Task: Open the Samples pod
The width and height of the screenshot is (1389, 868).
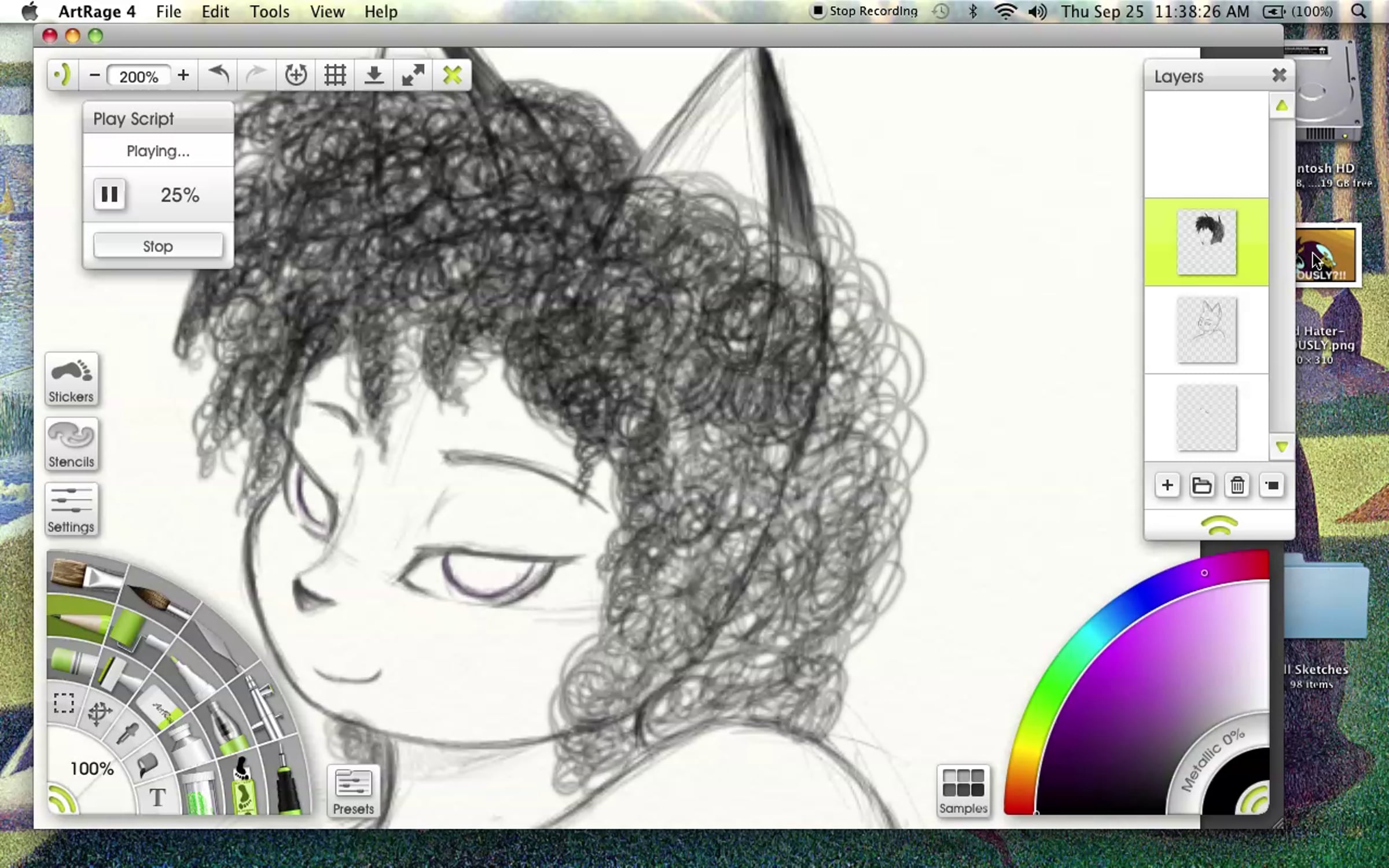Action: [963, 791]
